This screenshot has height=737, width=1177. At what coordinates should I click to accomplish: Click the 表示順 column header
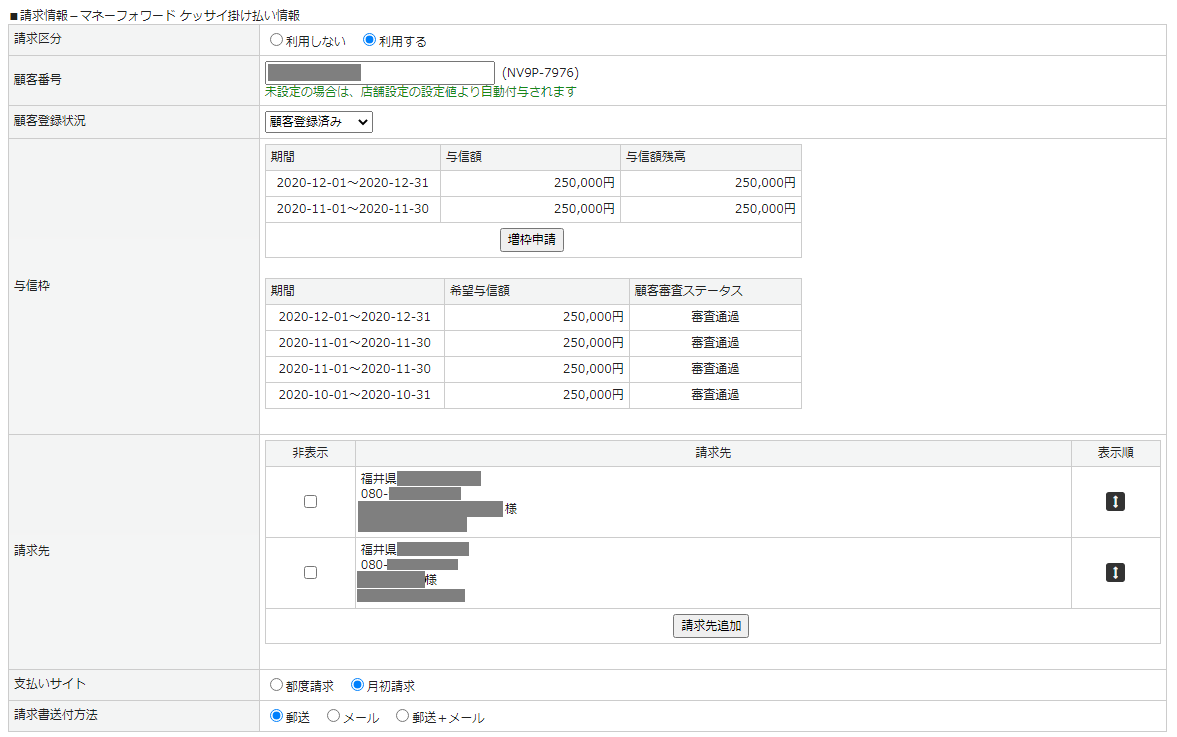(1115, 453)
